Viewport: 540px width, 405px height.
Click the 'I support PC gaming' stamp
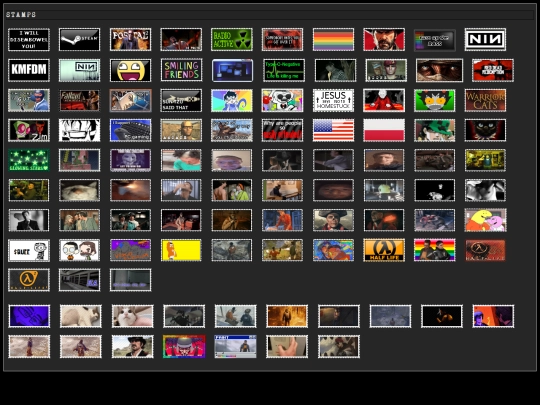[x=131, y=130]
